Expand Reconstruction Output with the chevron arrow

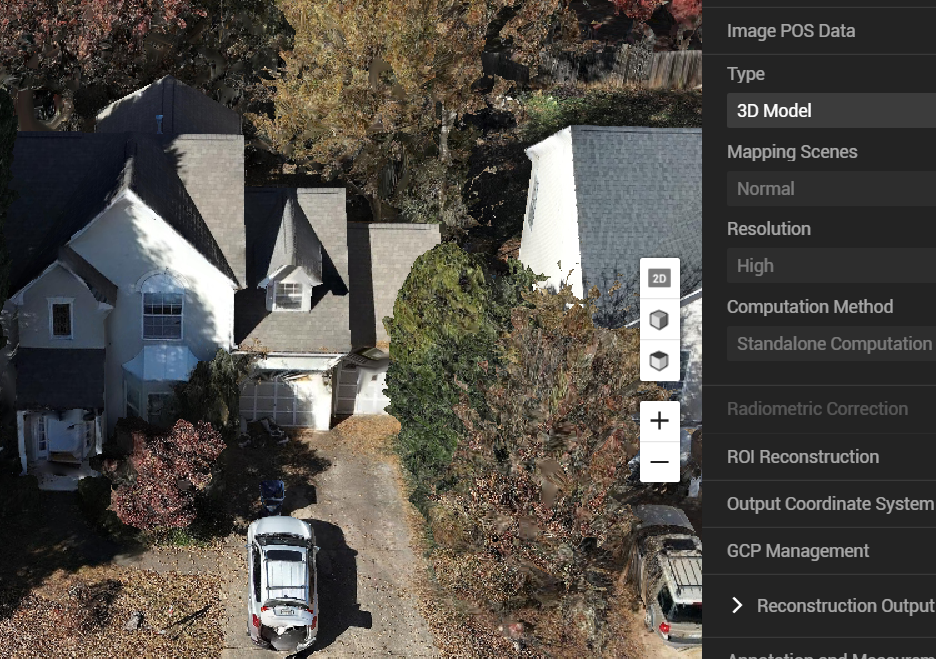pyautogui.click(x=737, y=605)
